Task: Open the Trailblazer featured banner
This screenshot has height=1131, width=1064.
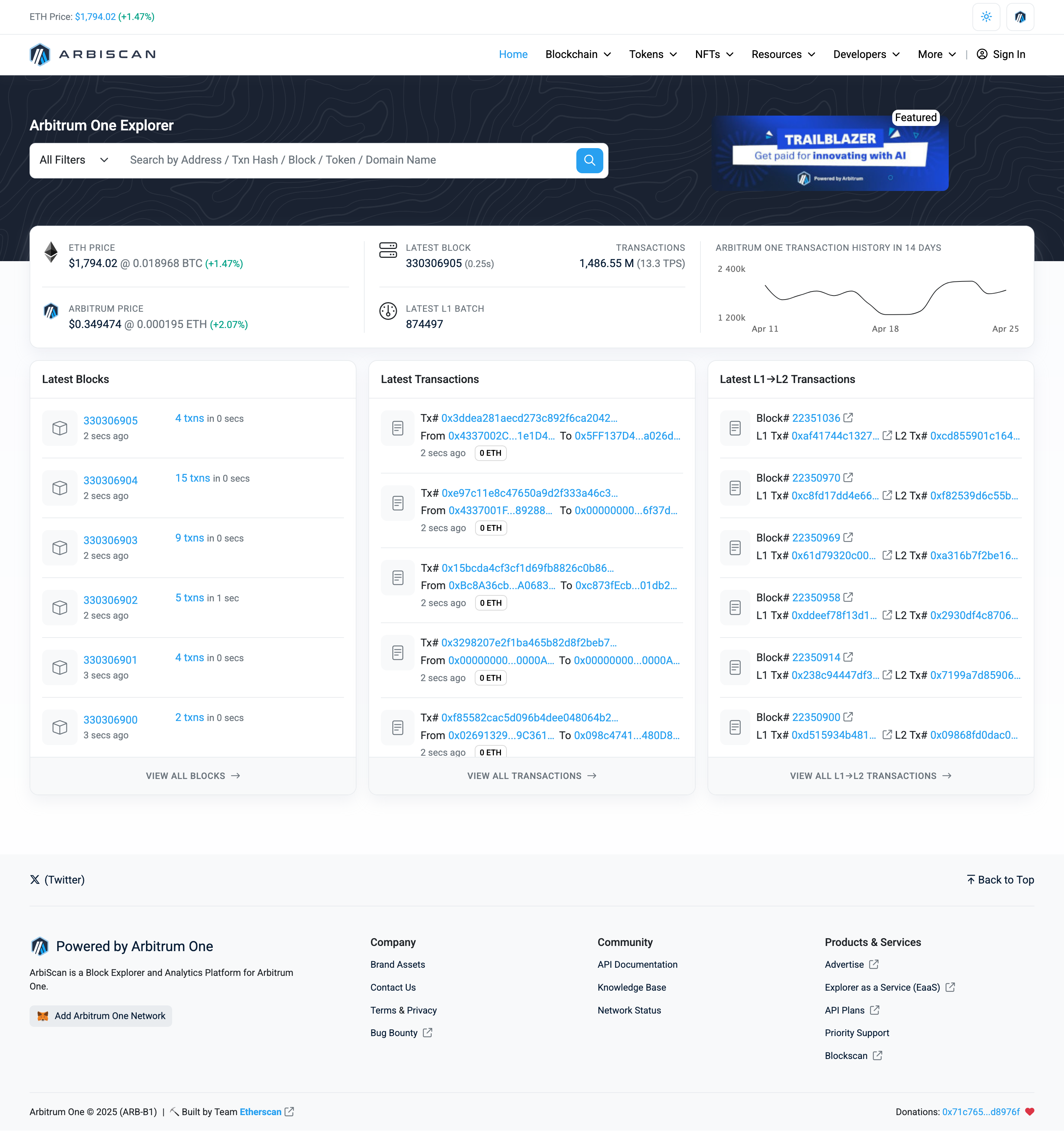Action: [x=831, y=153]
